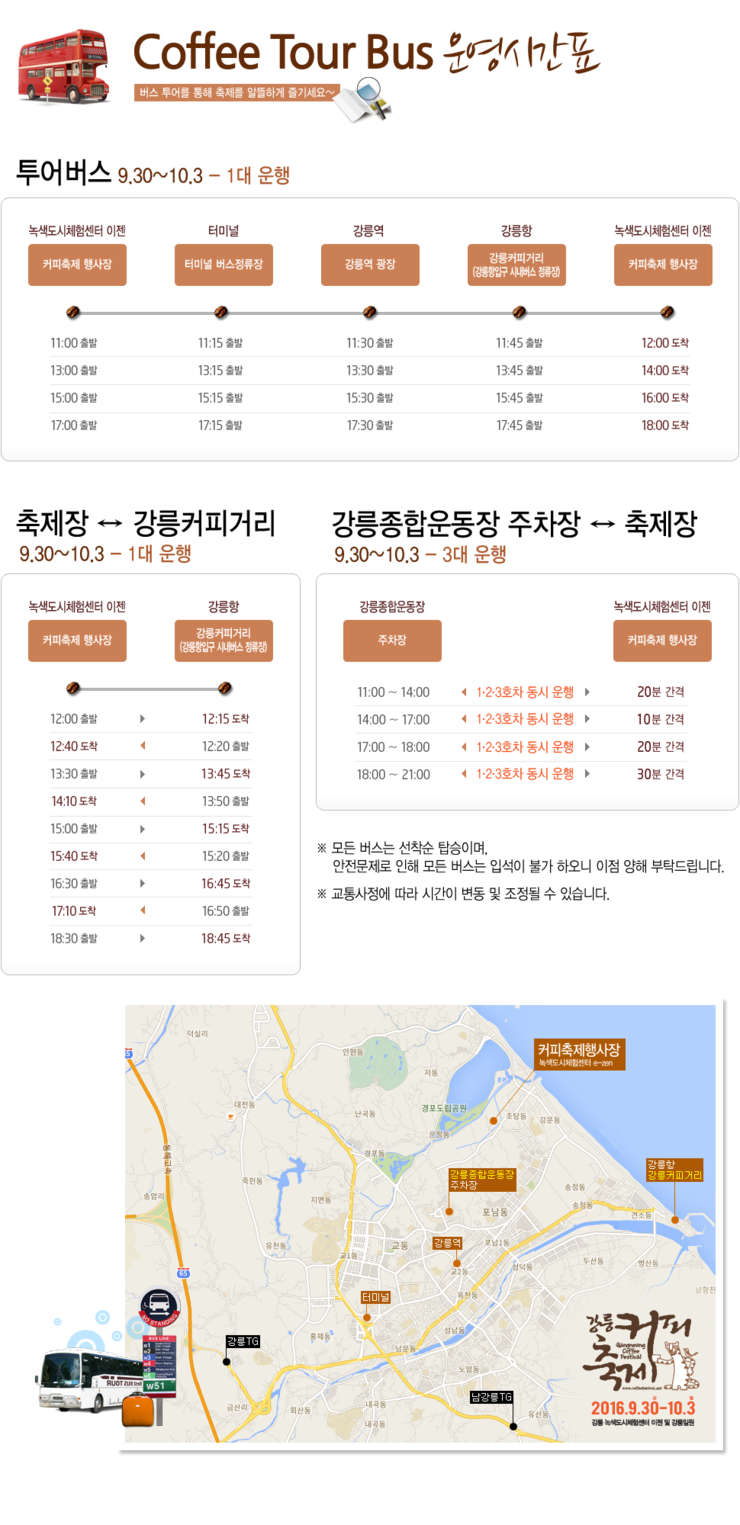Click the 10분 간격 interval

(661, 719)
